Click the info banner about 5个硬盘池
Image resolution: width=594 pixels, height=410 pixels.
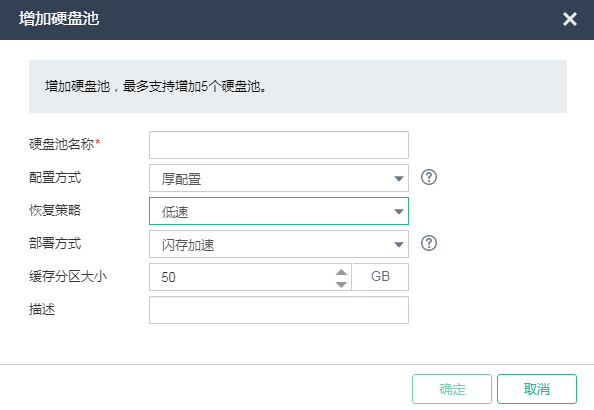(x=298, y=86)
